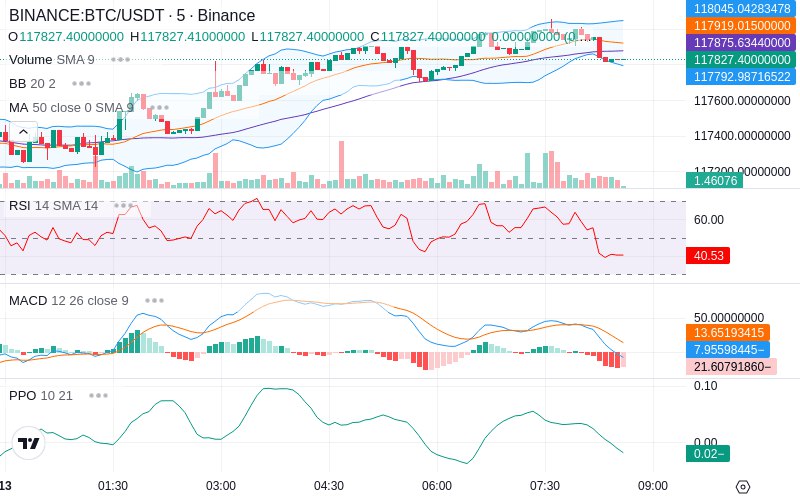Screen dimensions: 800x500
Task: Click the 117600.00000000 price axis tick
Action: click(x=742, y=101)
